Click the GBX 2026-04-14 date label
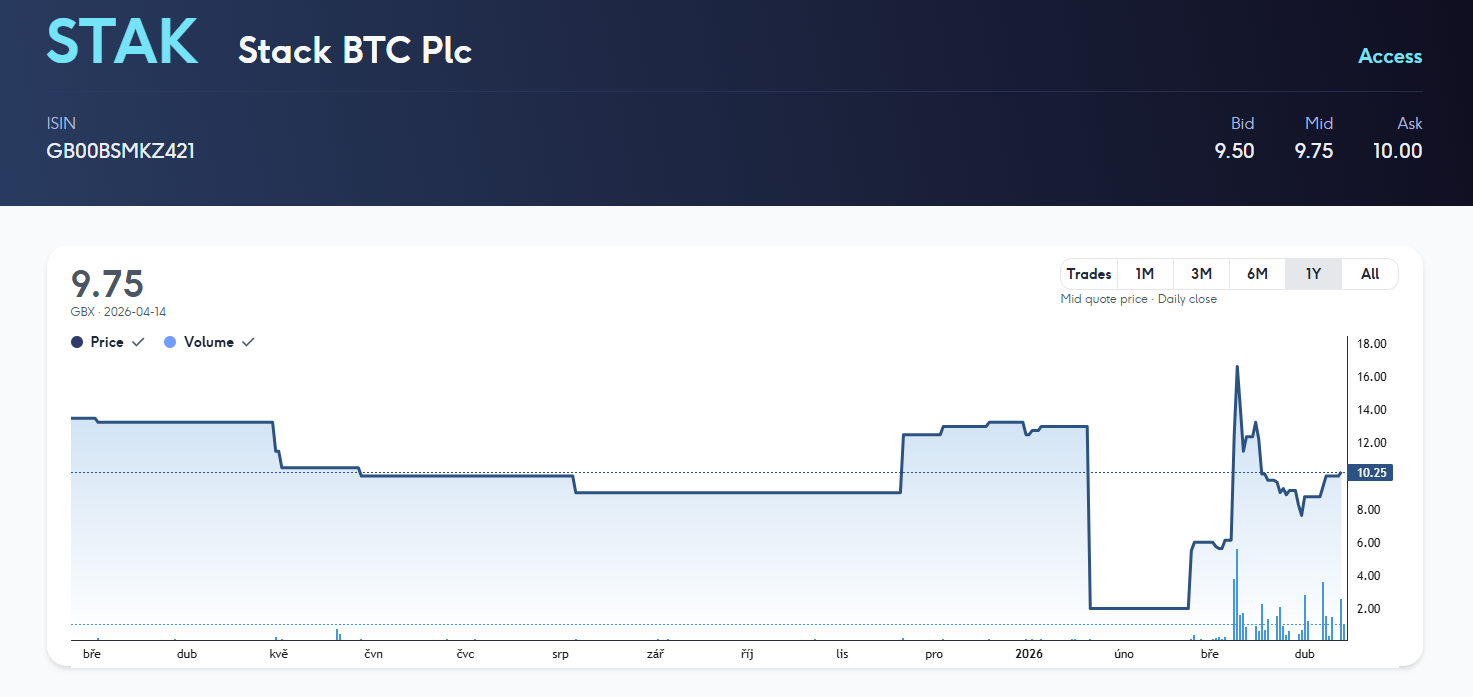Screen dimensions: 1473x697 point(119,312)
